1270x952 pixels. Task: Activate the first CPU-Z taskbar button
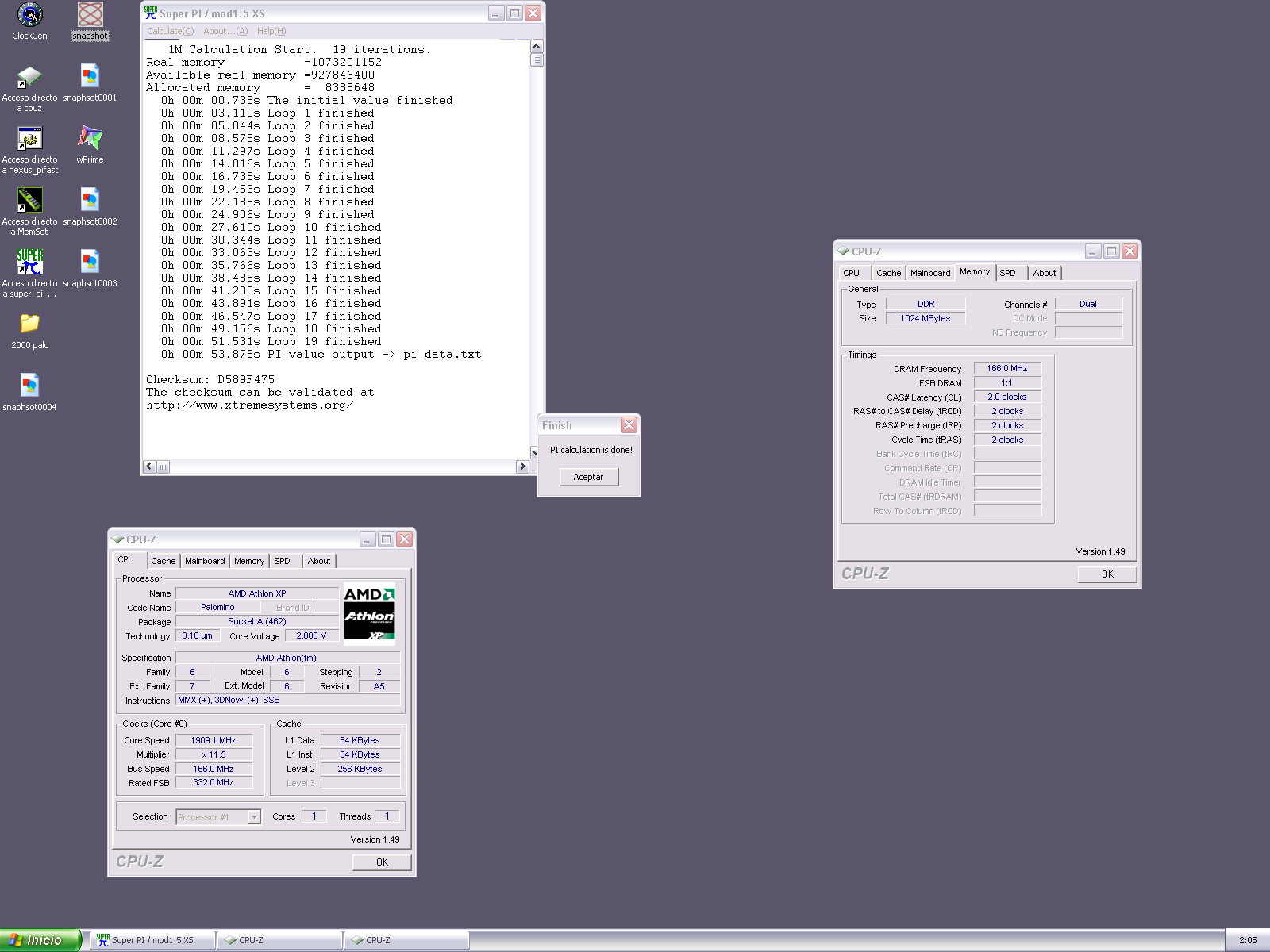(x=279, y=940)
